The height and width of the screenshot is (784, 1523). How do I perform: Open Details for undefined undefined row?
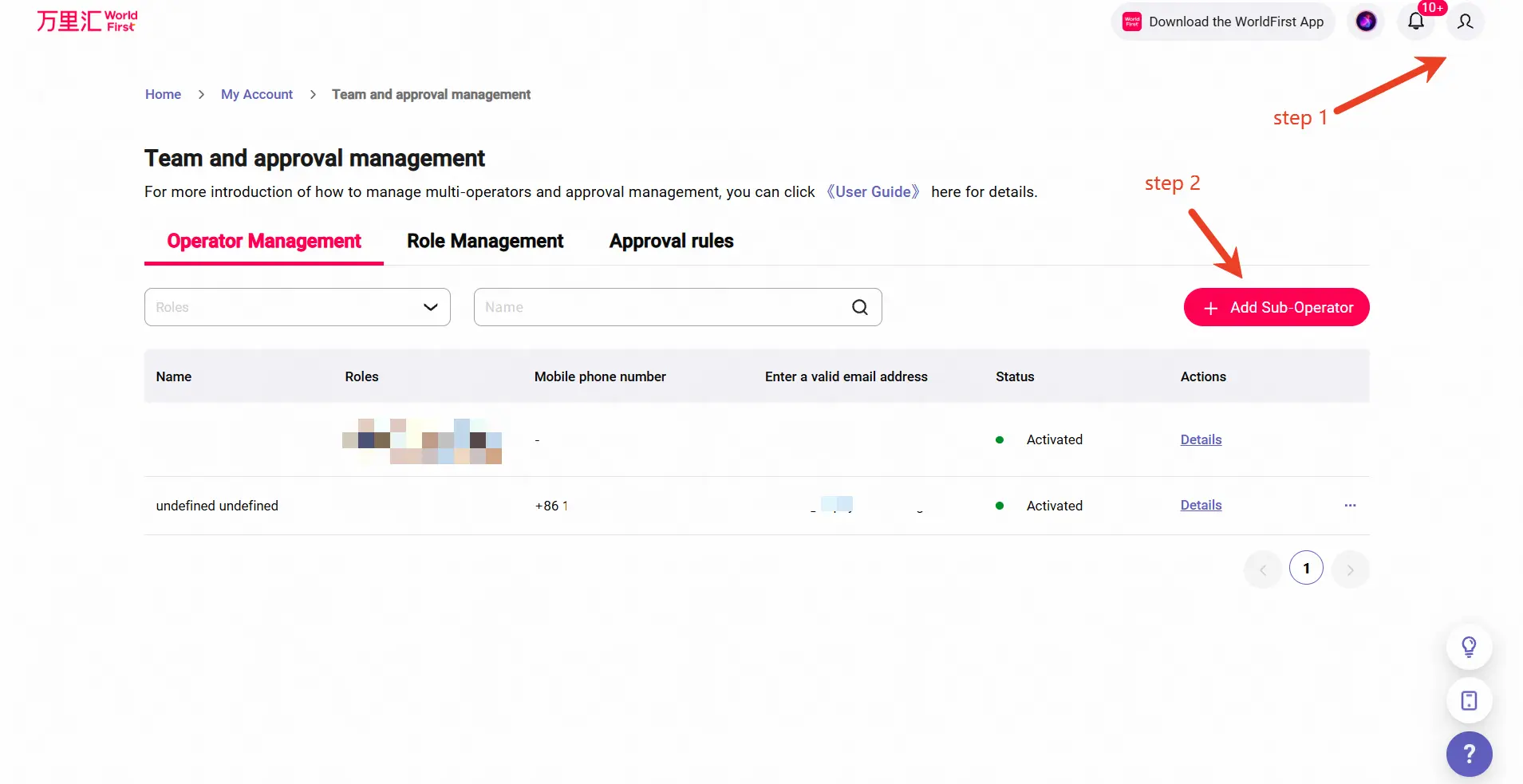coord(1201,505)
